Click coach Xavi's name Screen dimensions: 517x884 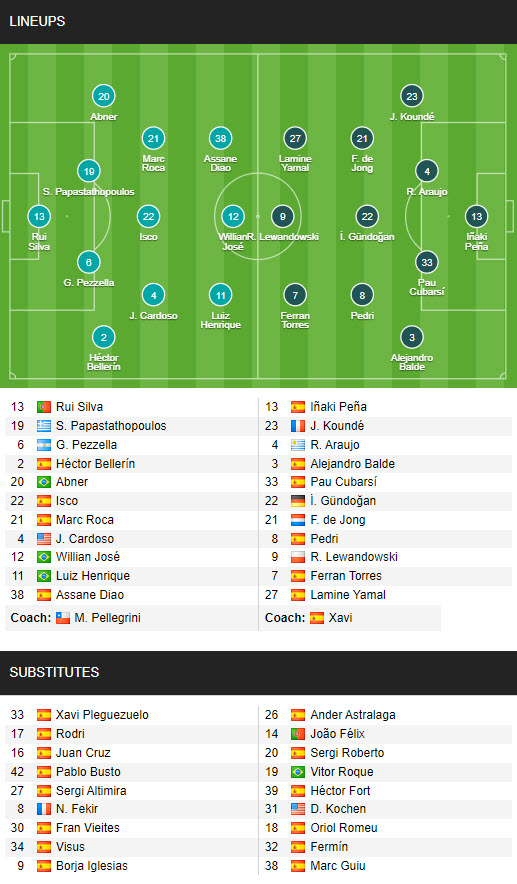(341, 618)
